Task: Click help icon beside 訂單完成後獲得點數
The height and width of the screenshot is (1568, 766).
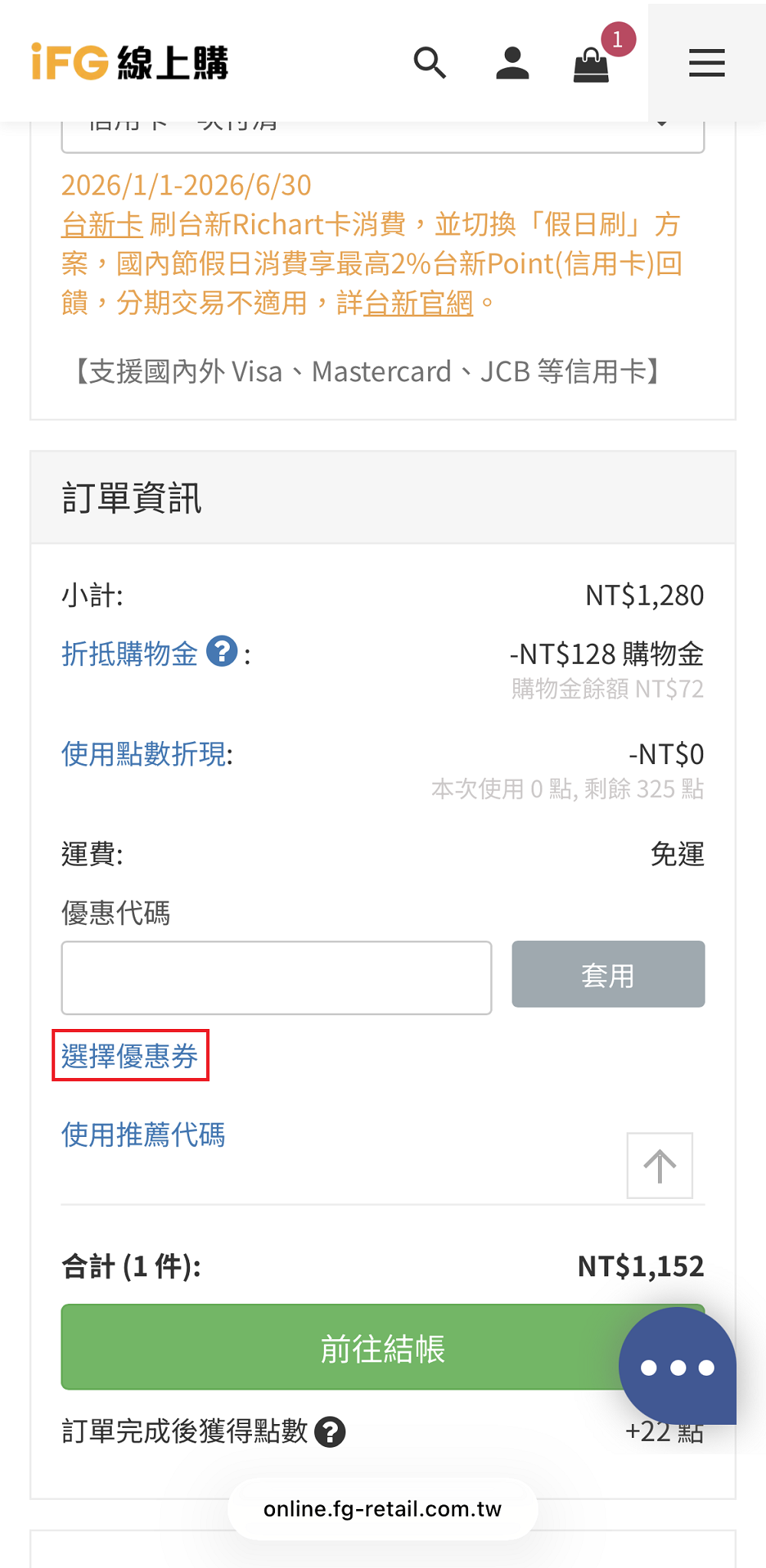Action: (x=330, y=1432)
